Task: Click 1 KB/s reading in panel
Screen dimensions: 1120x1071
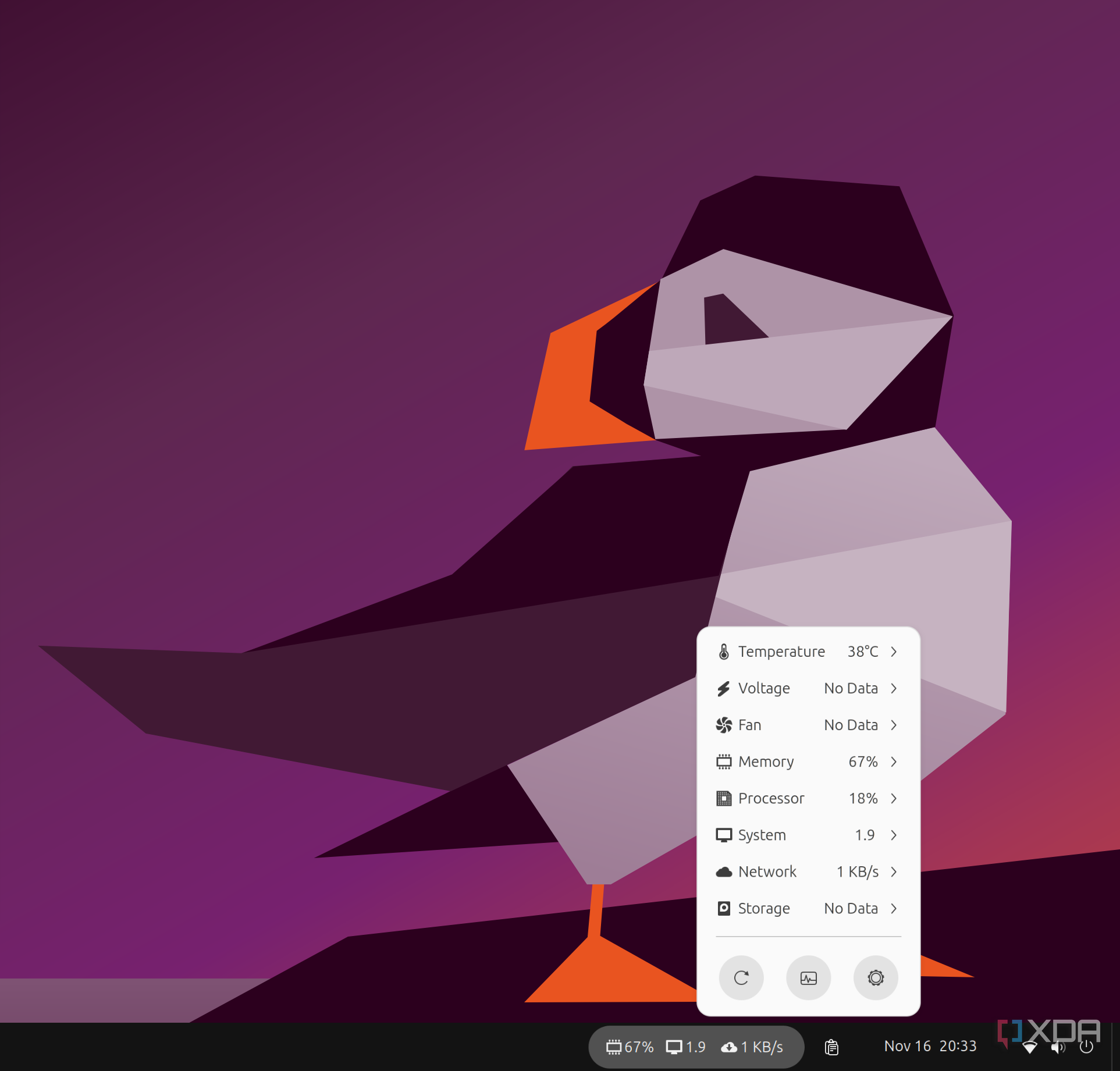Action: pyautogui.click(x=762, y=1047)
